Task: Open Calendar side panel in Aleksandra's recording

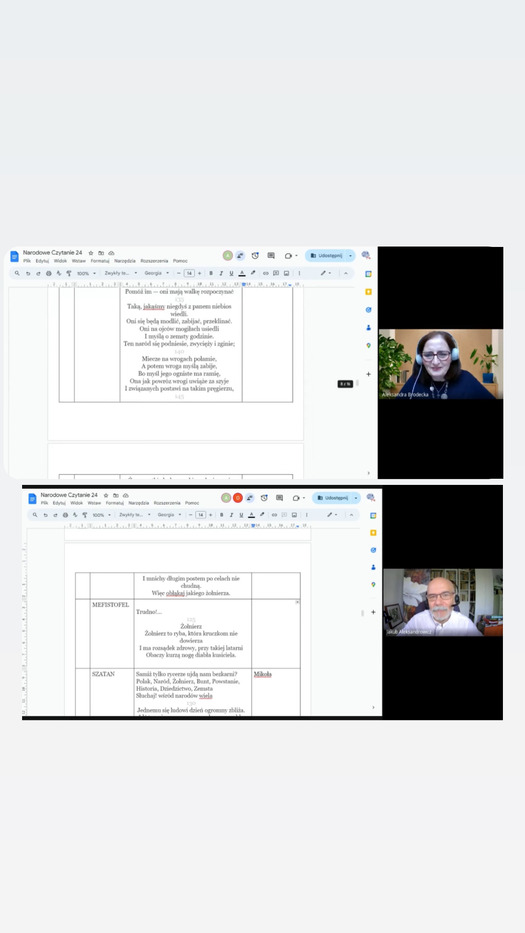Action: 368,274
